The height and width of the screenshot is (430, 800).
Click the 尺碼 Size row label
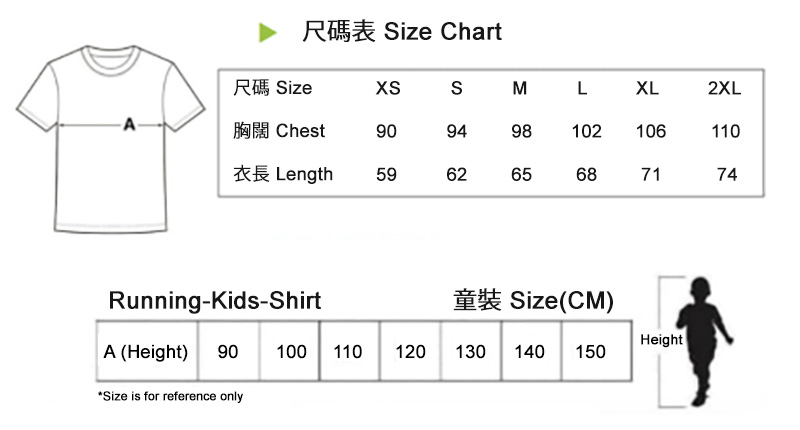click(272, 88)
